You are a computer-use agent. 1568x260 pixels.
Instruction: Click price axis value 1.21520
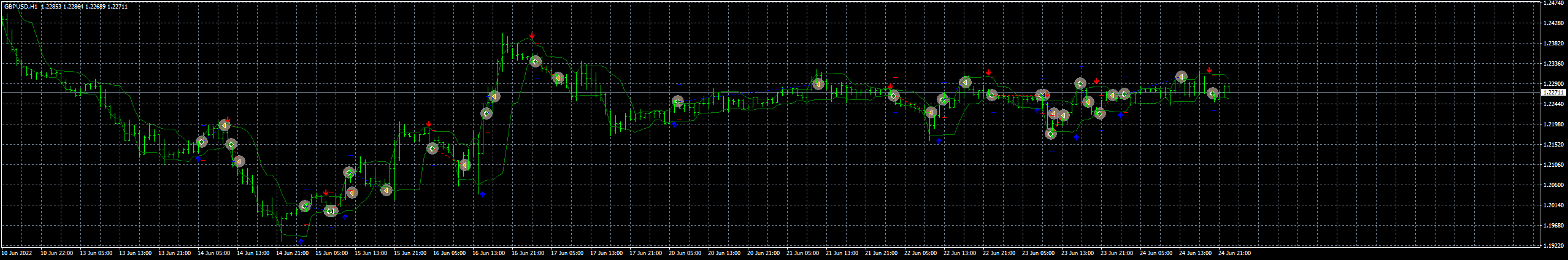(1552, 145)
